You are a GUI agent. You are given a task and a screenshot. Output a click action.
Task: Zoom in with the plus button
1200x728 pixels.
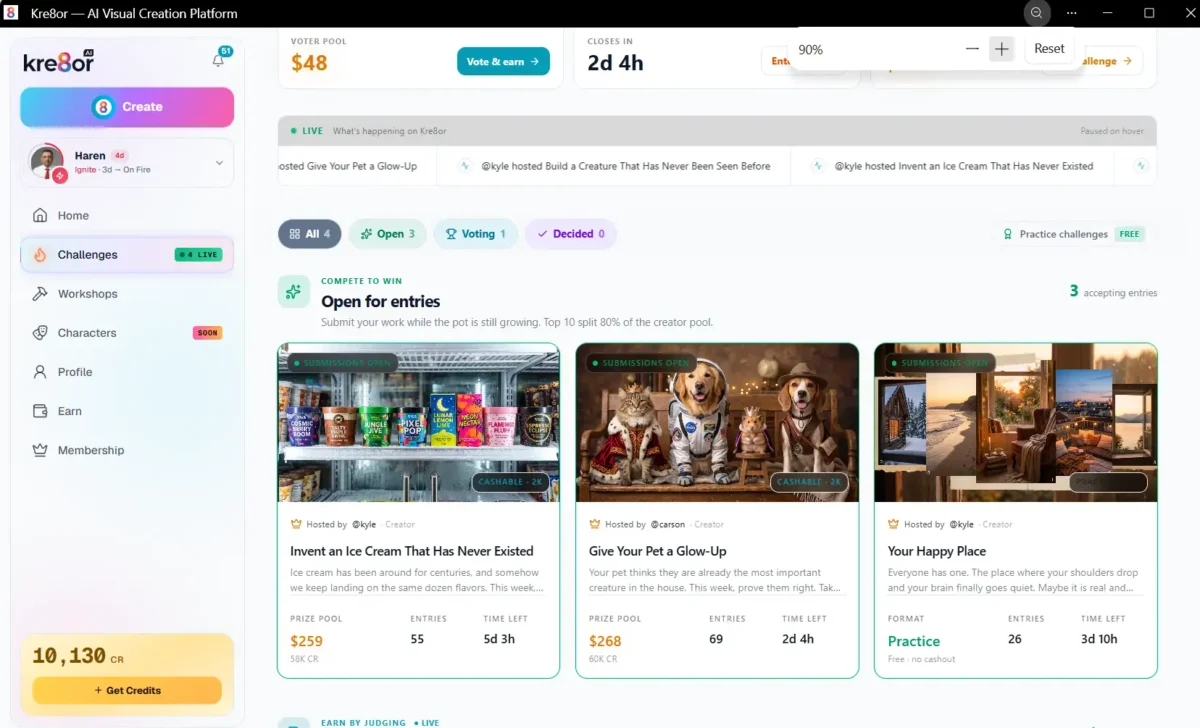point(1001,49)
